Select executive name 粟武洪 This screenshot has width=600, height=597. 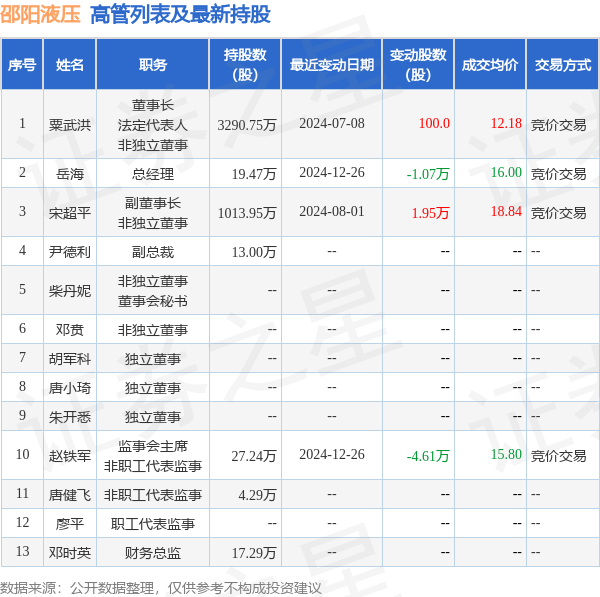pyautogui.click(x=70, y=125)
